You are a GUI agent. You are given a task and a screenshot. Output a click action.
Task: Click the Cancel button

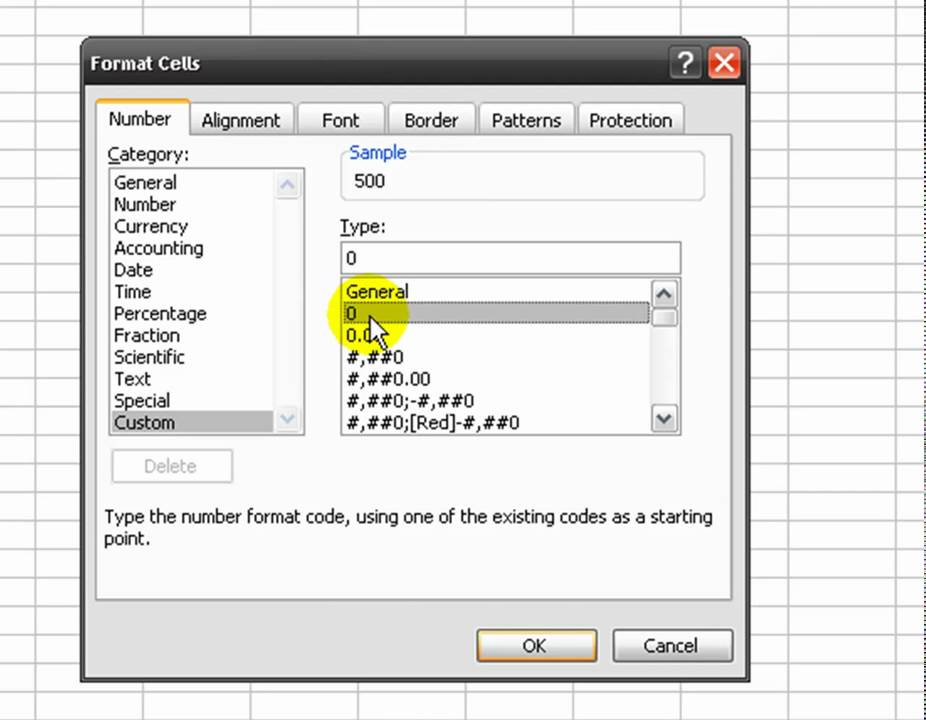672,646
